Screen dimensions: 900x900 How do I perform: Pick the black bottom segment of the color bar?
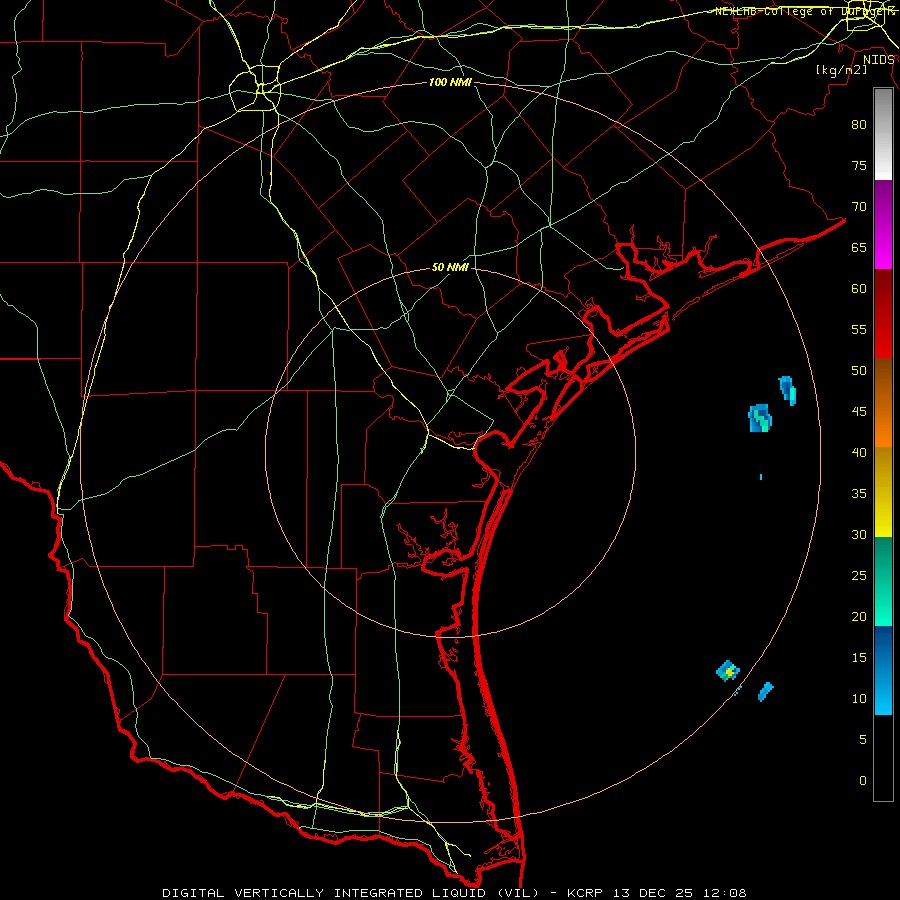(883, 758)
